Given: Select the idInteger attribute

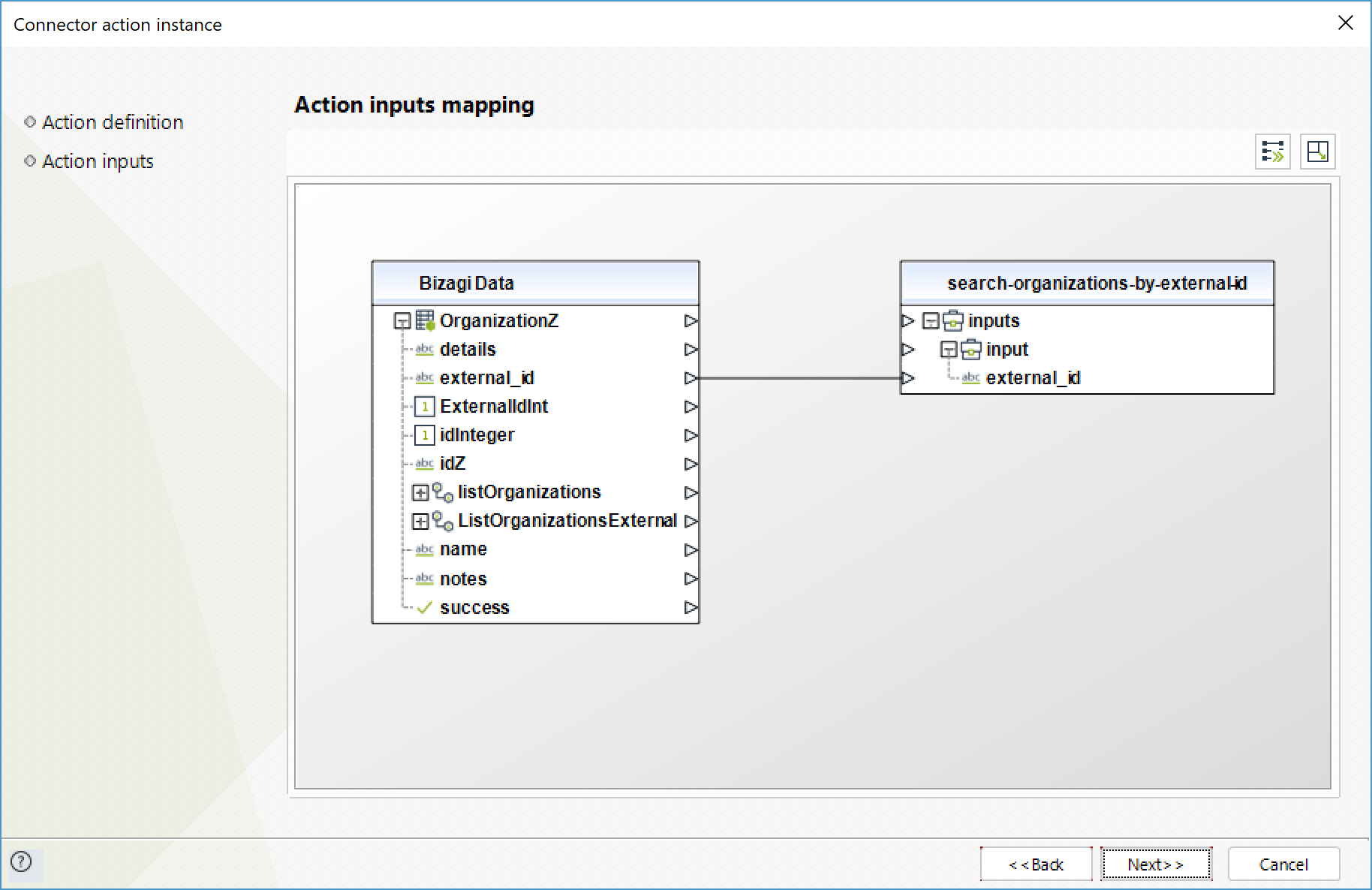Looking at the screenshot, I should pos(477,435).
